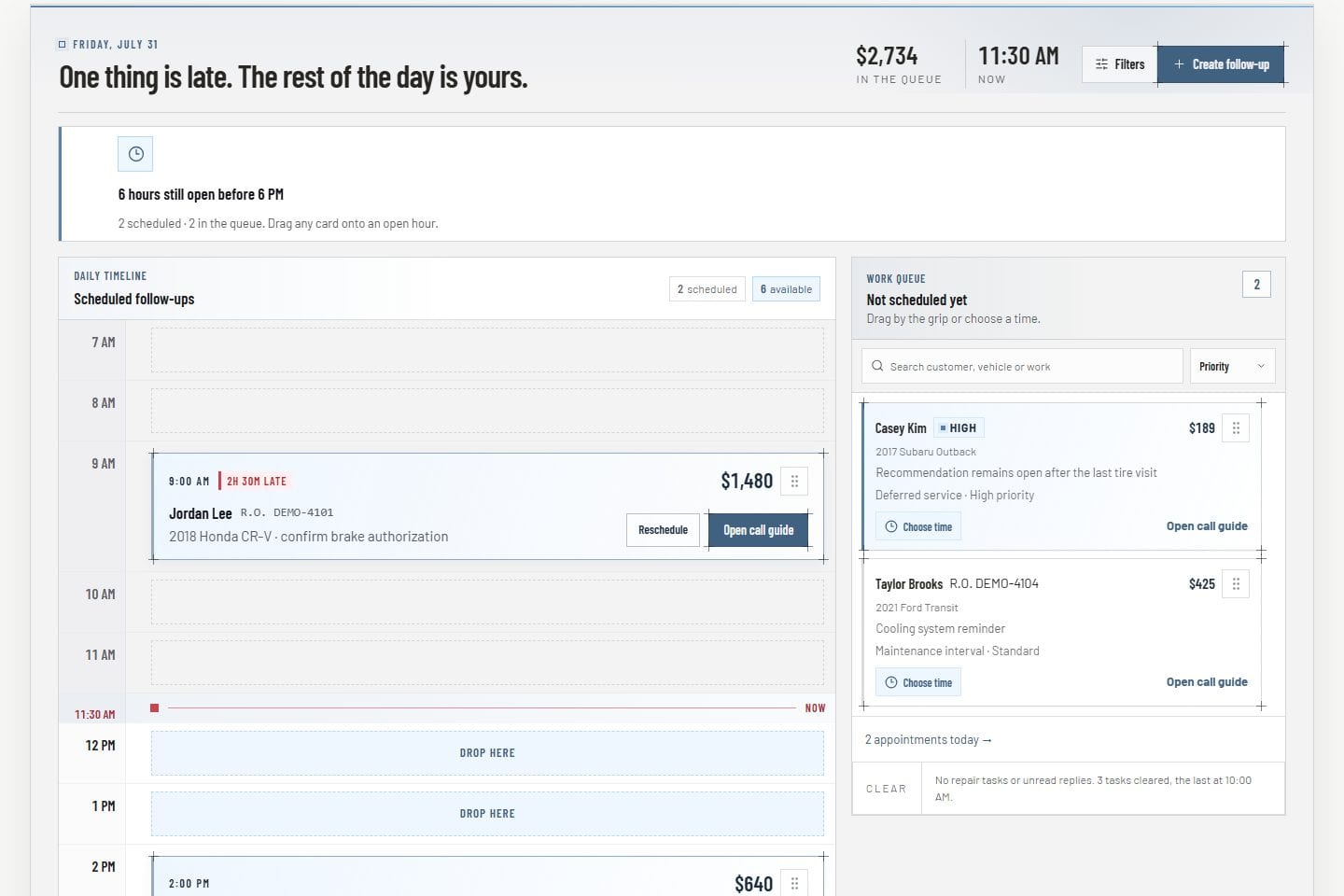Open call guide link for Casey Kim
The width and height of the screenshot is (1344, 896).
coord(1207,526)
